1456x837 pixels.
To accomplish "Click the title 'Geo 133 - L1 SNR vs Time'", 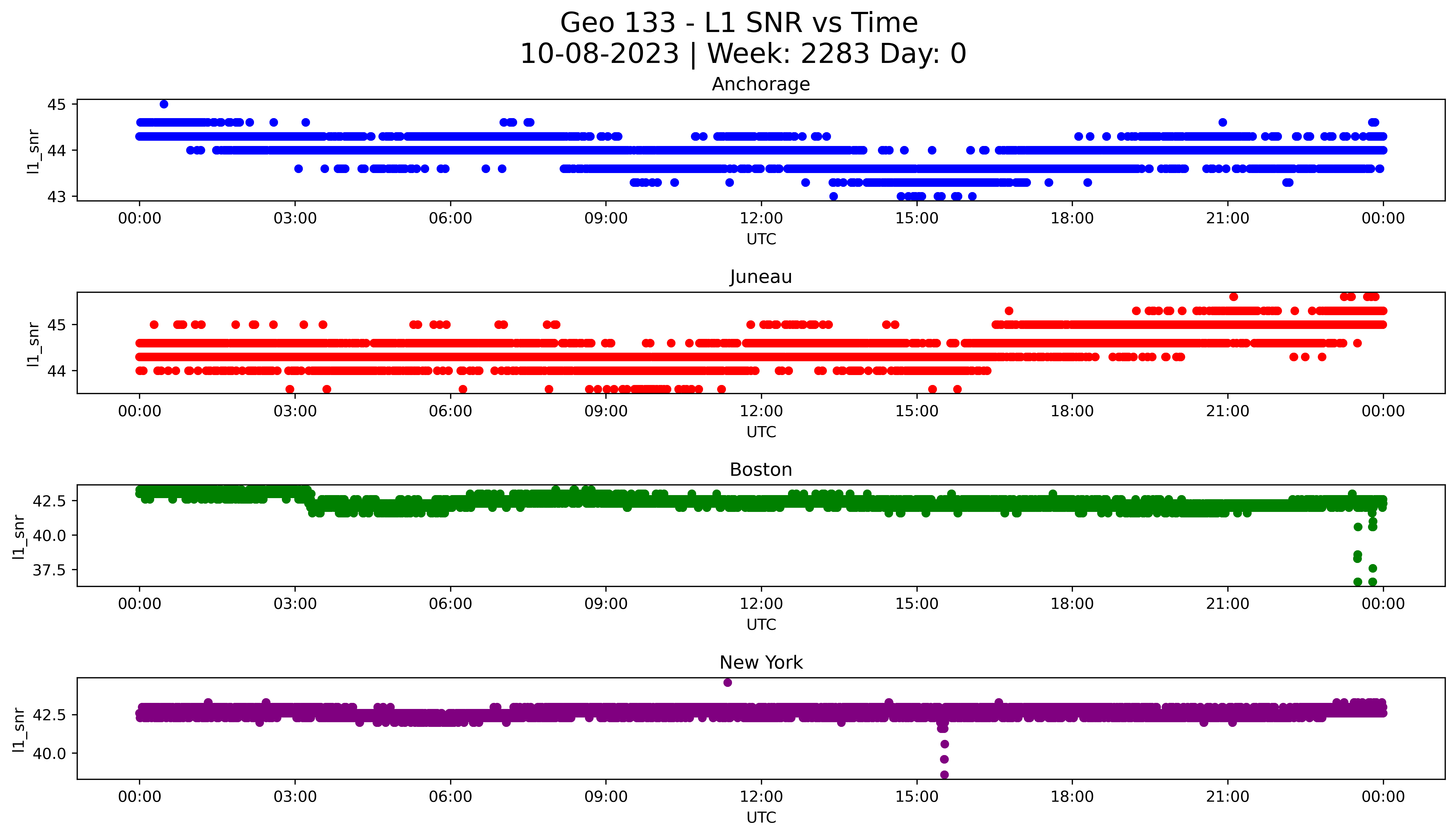I will [739, 23].
